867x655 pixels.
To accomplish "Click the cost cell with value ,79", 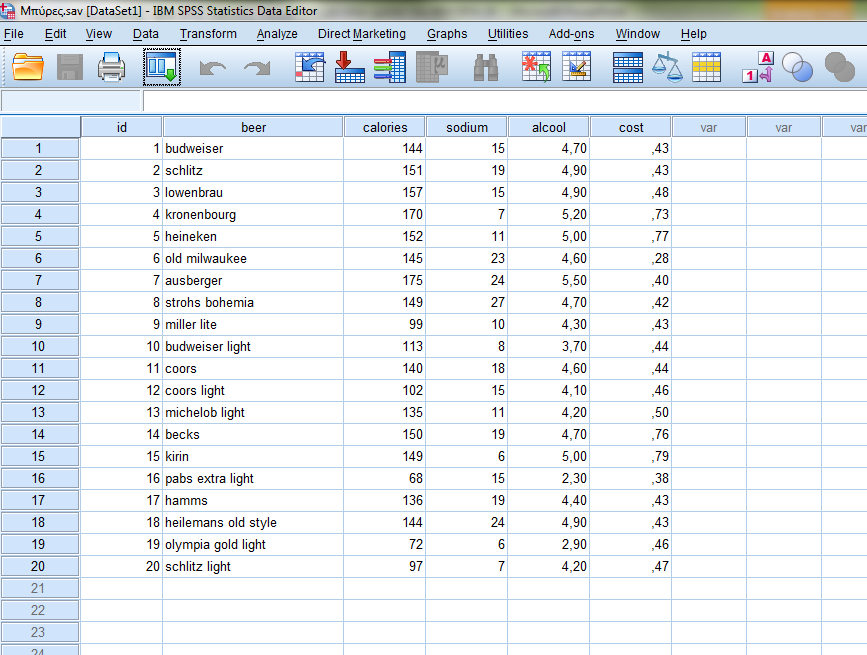I will (631, 457).
